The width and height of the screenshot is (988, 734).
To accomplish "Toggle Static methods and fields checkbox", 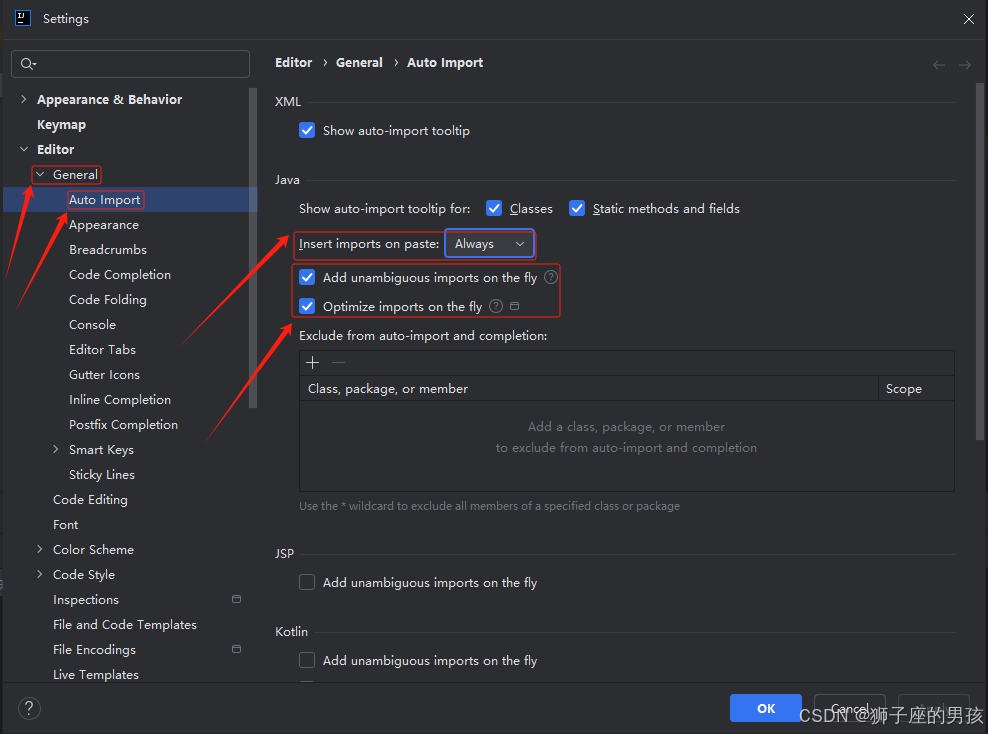I will pyautogui.click(x=577, y=209).
